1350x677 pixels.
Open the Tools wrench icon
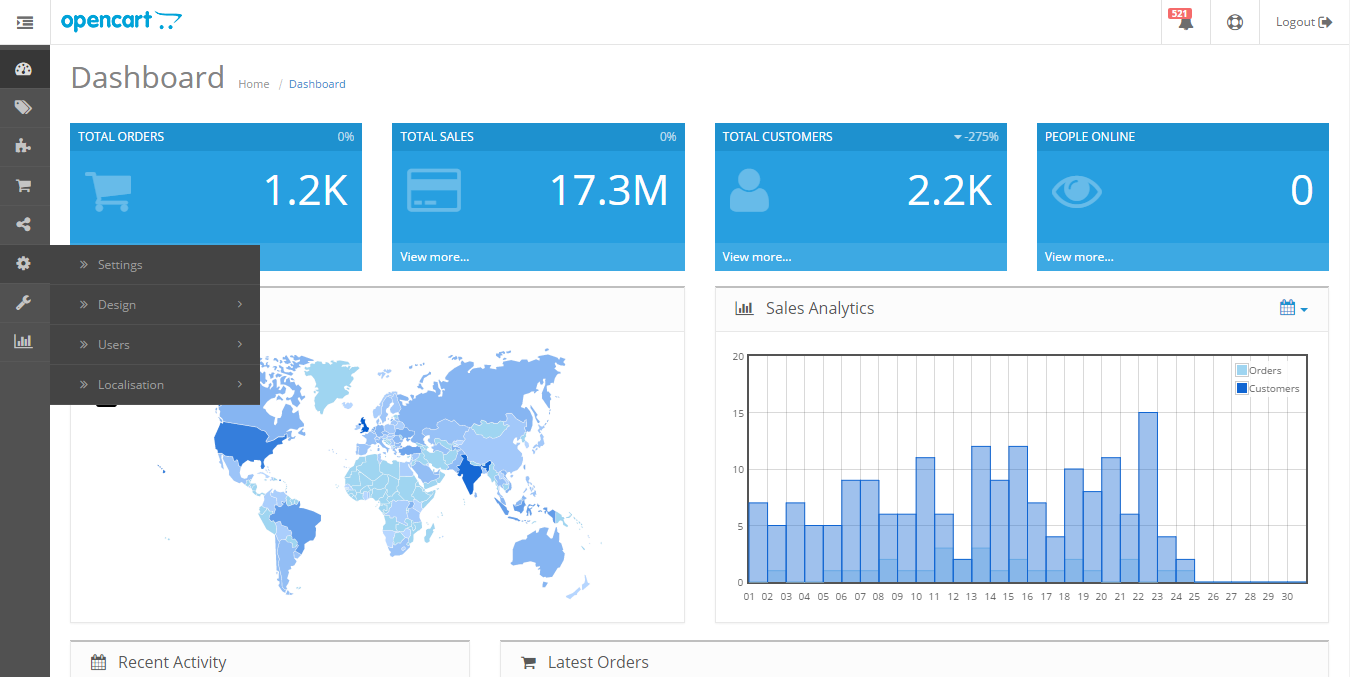pos(25,302)
